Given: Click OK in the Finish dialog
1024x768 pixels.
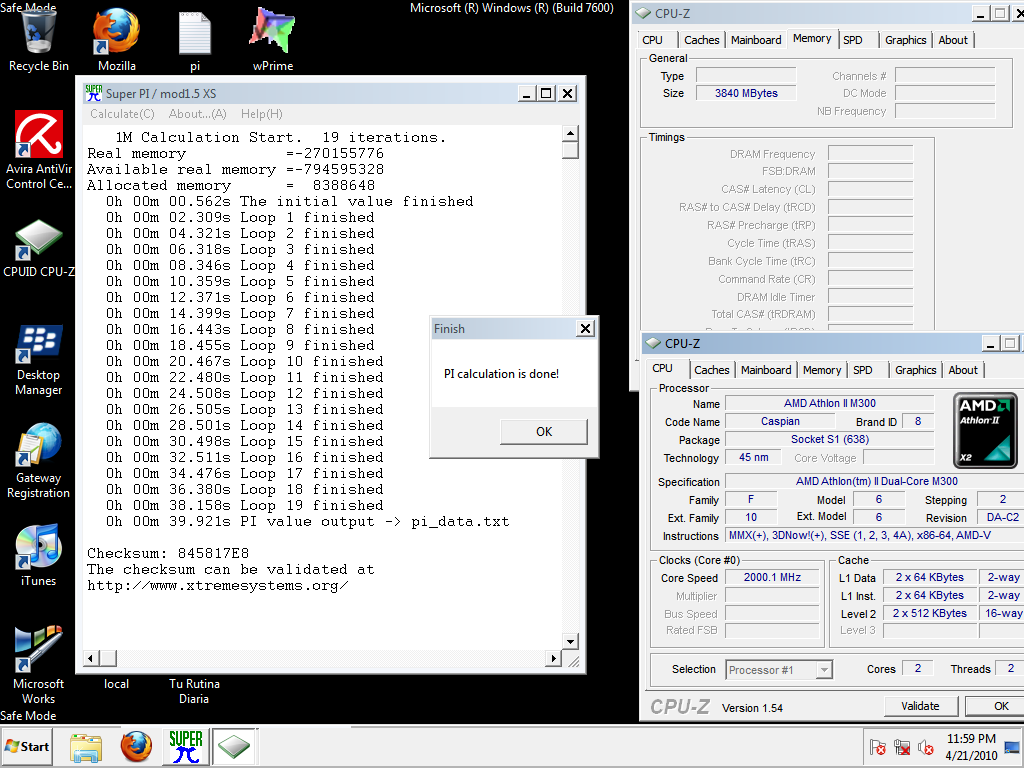Looking at the screenshot, I should (543, 432).
